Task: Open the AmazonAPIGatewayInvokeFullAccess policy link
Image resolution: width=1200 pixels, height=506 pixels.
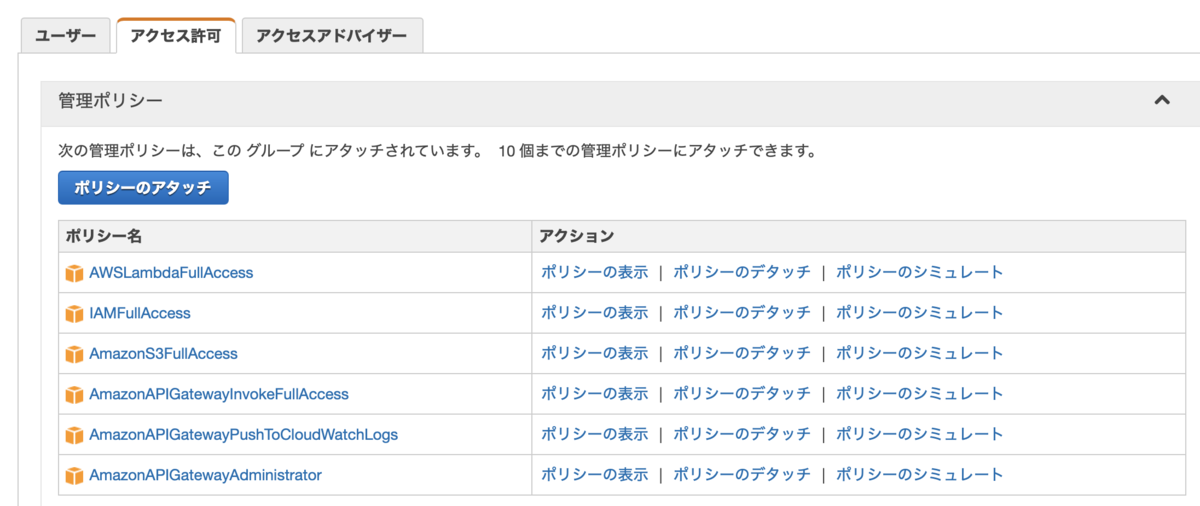Action: [219, 394]
